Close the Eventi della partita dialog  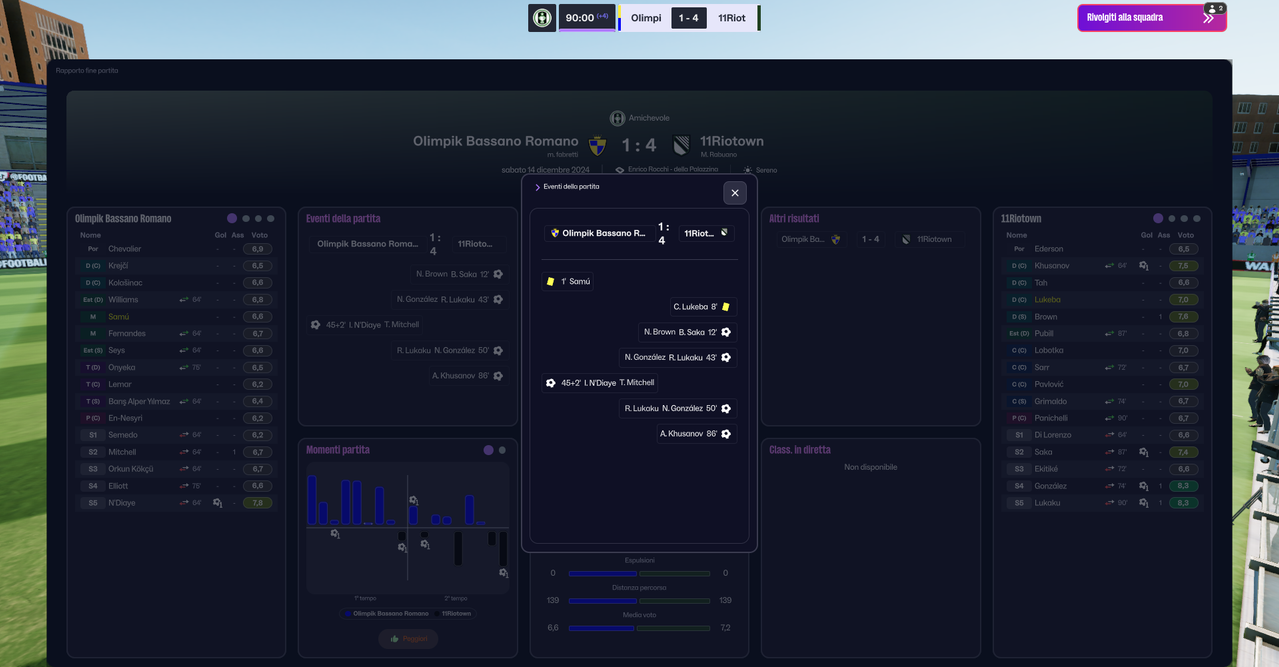coord(735,193)
